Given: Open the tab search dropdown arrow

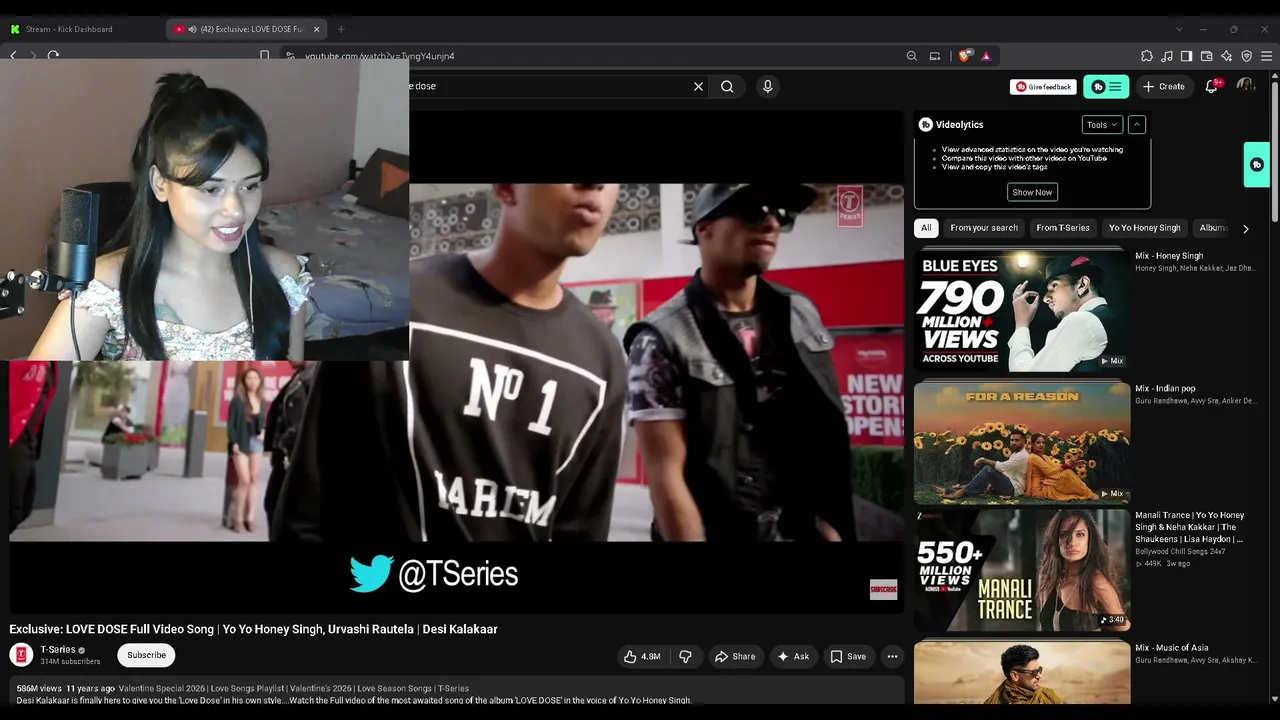Looking at the screenshot, I should pos(1179,29).
